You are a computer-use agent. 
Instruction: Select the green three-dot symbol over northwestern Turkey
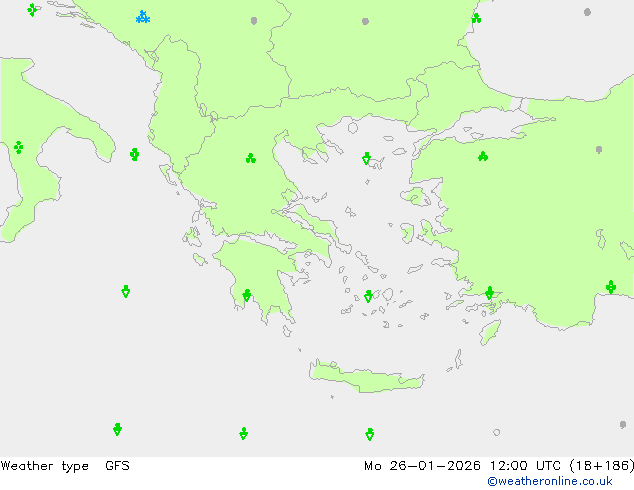(483, 156)
